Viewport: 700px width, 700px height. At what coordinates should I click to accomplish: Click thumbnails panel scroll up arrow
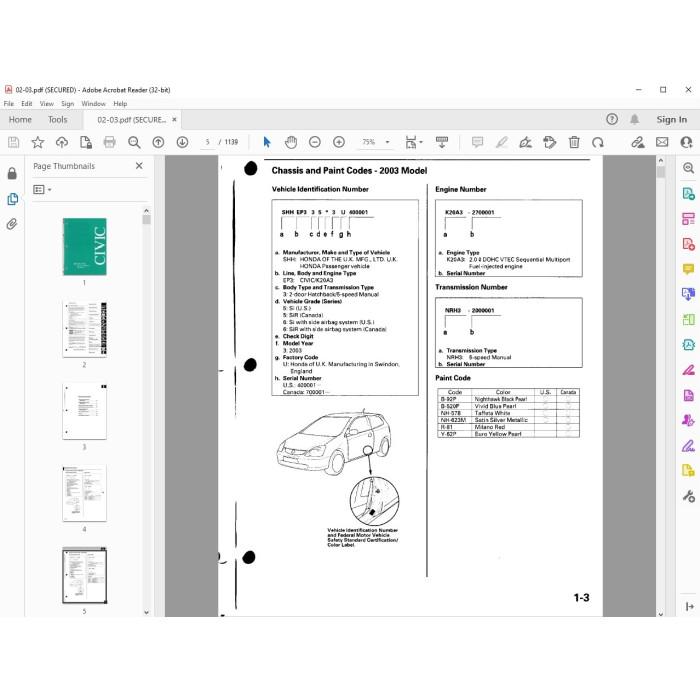[146, 210]
